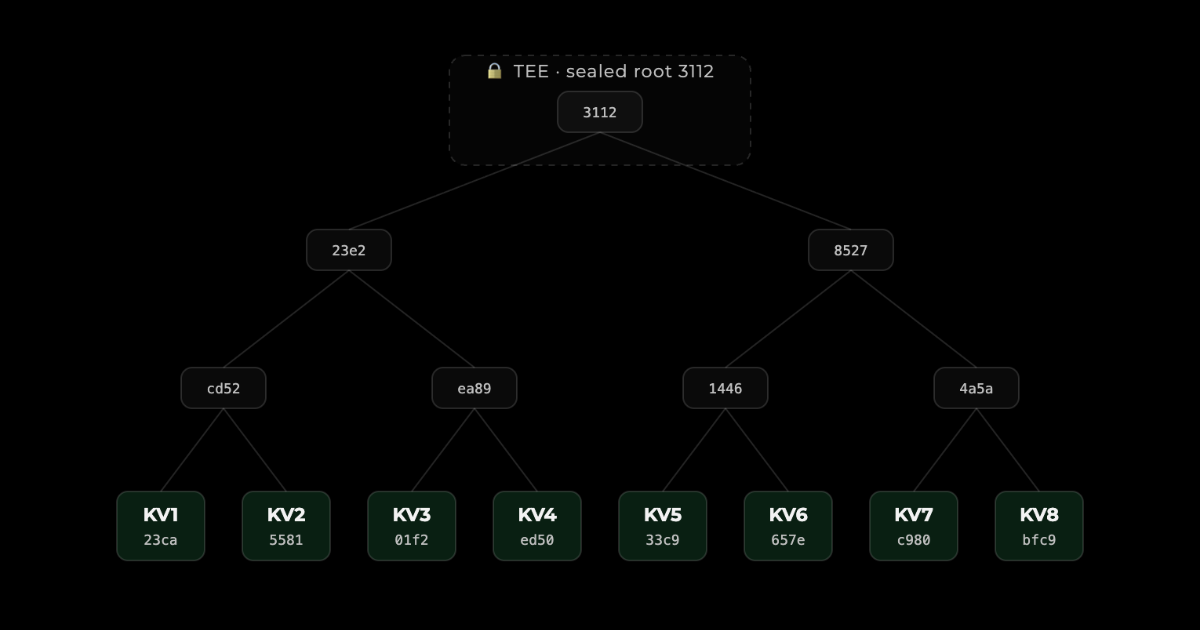Choose leaf KV3 with hash 01f2
Viewport: 1200px width, 630px height.
tap(412, 526)
